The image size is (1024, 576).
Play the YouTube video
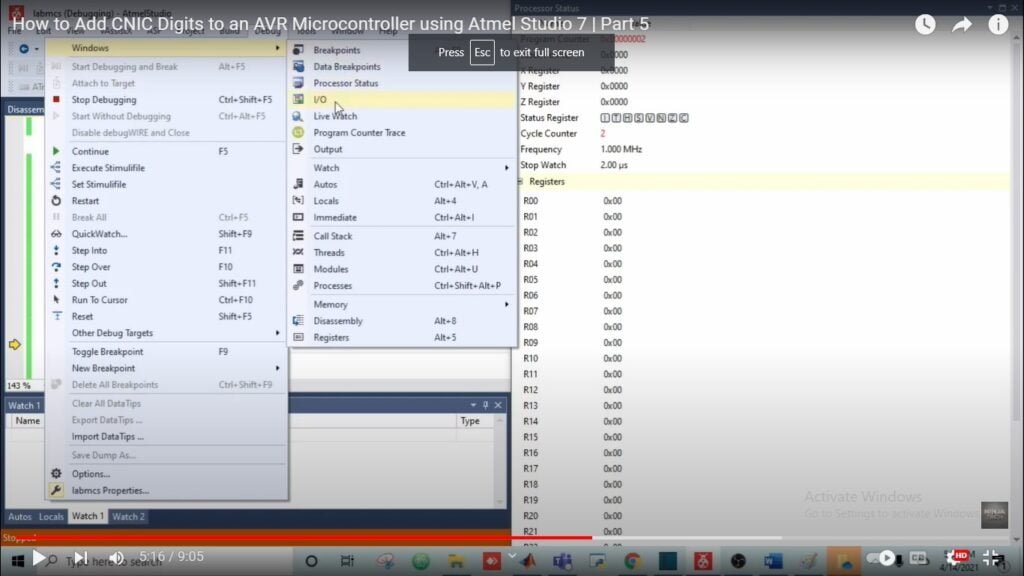coord(39,558)
